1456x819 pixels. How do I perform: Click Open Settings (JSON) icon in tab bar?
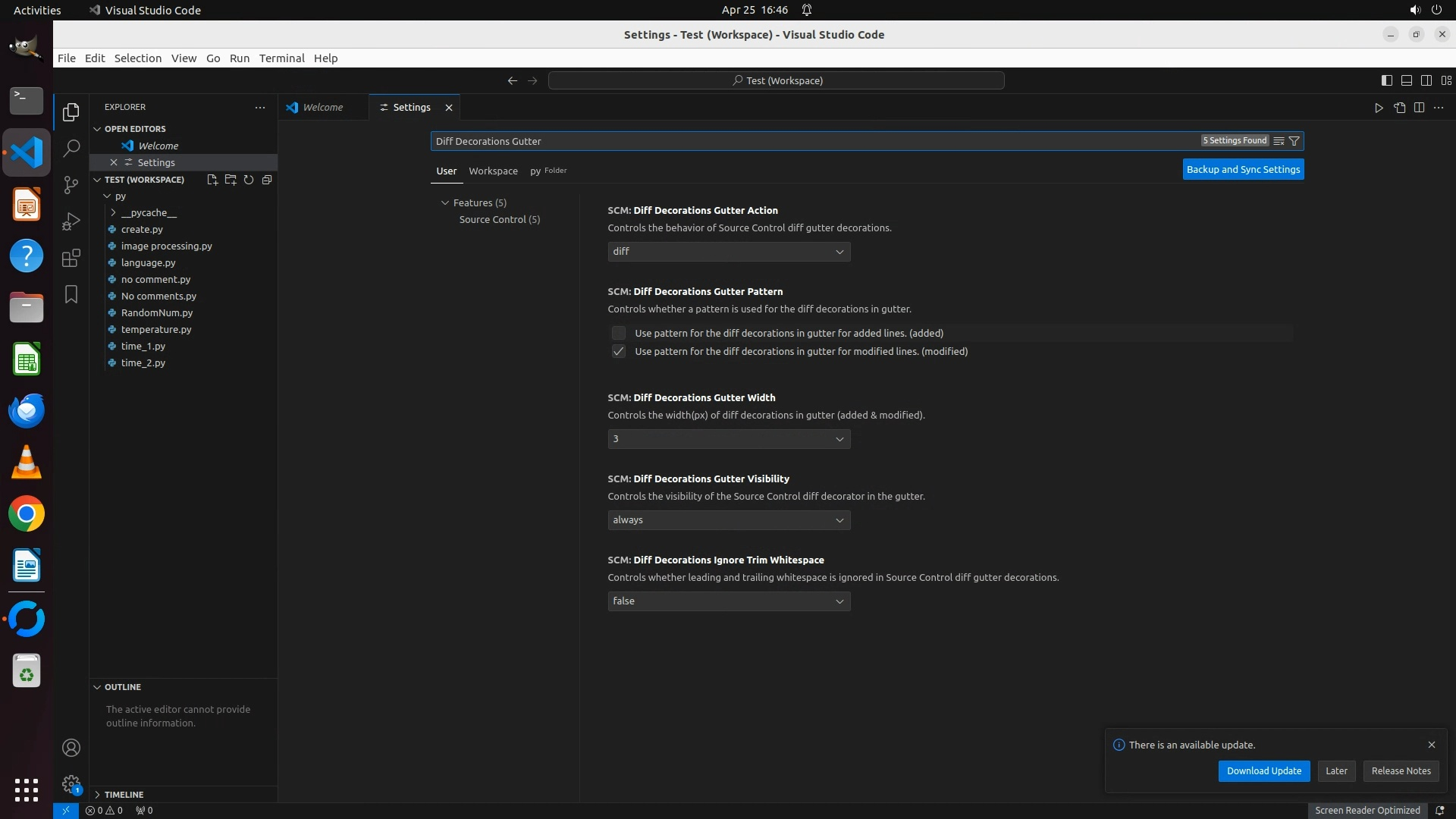click(x=1399, y=108)
